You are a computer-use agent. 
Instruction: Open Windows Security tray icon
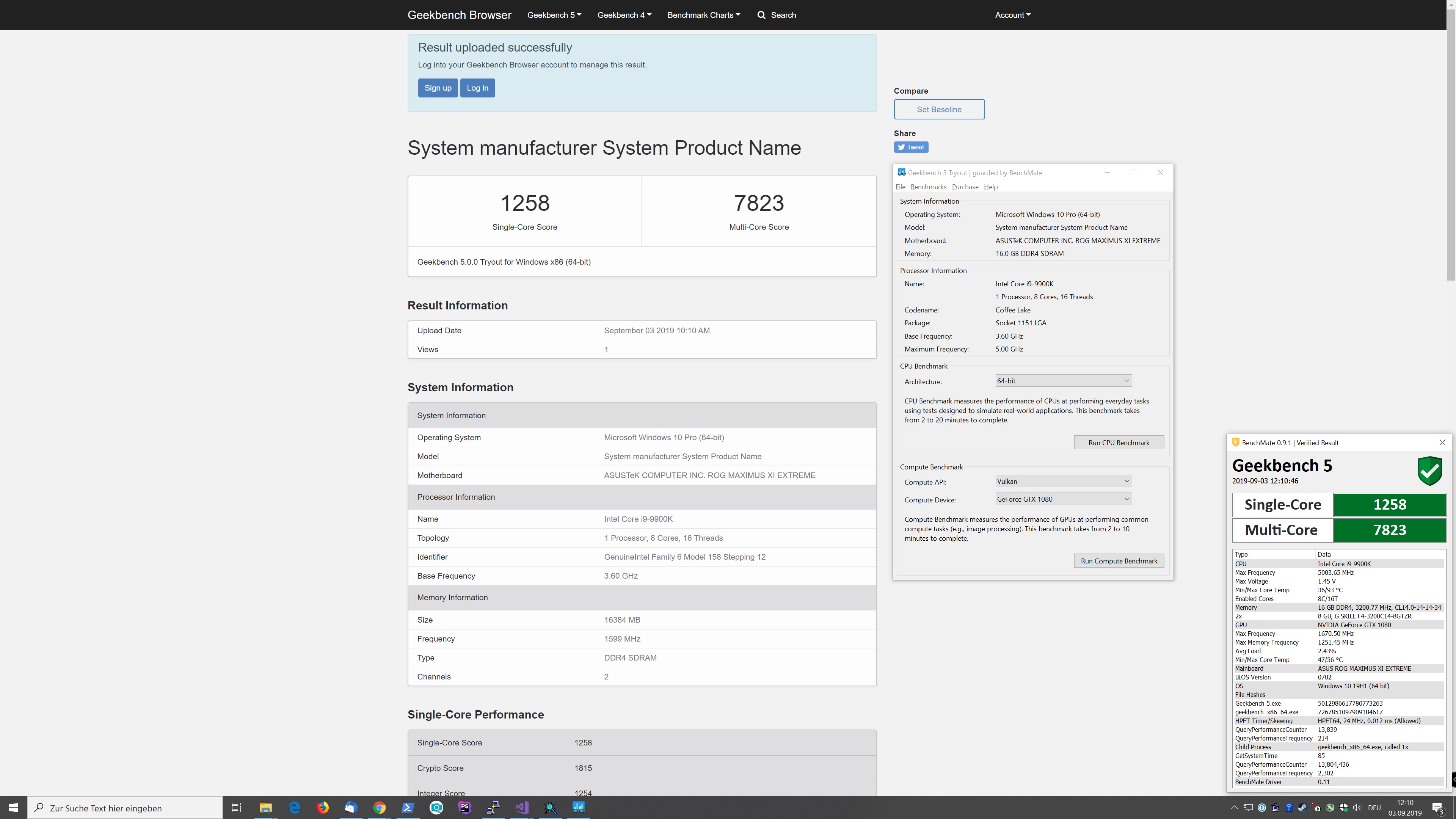(1343, 808)
